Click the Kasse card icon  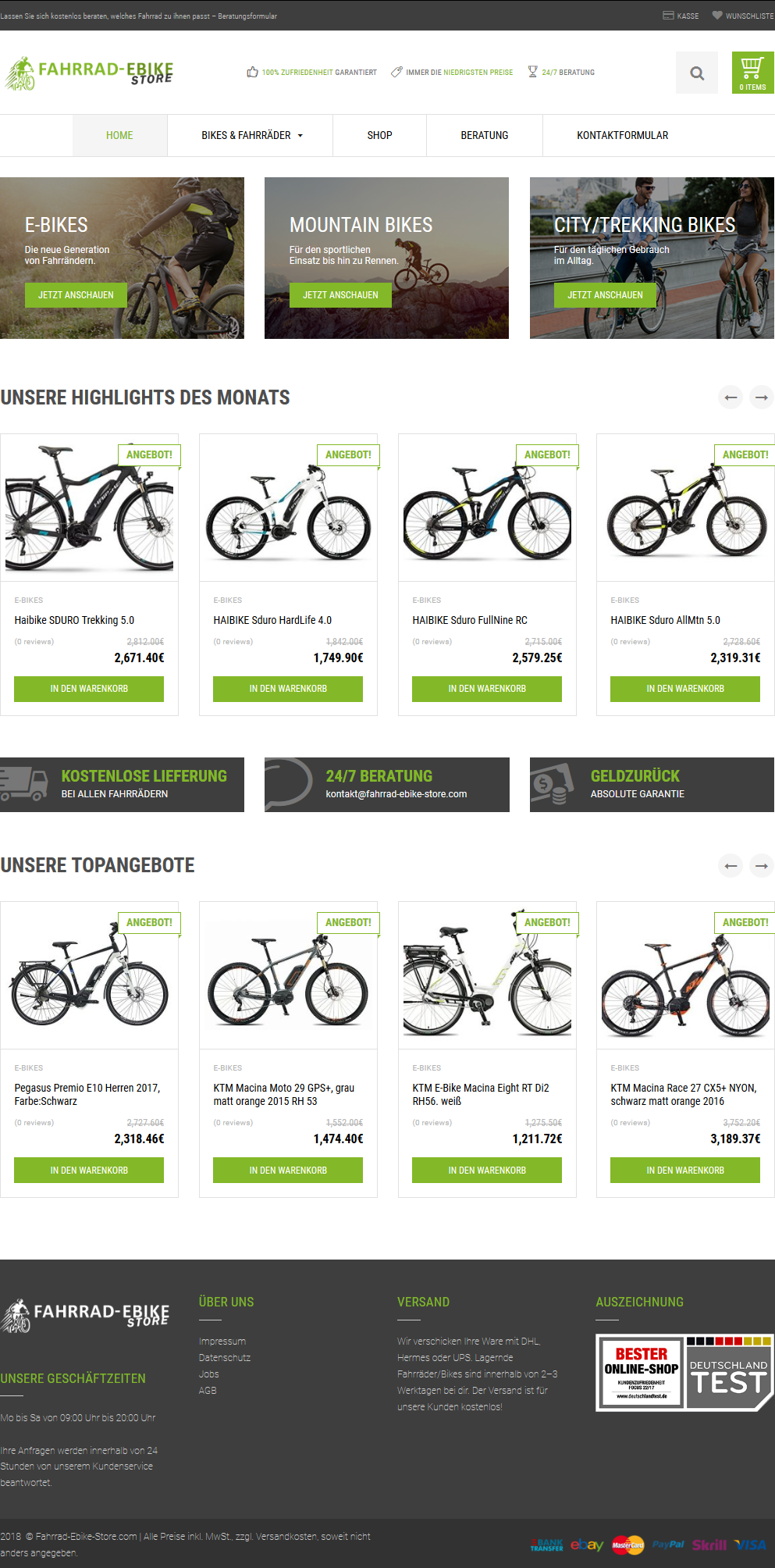[668, 15]
